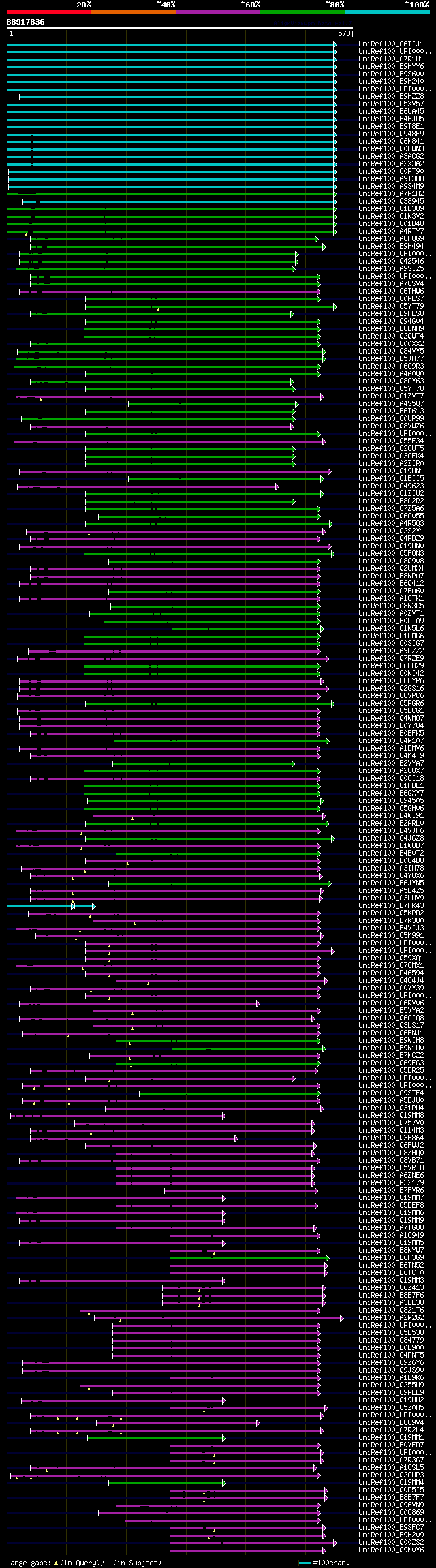Click the 578 query length end marker
This screenshot has width=436, height=1568.
[x=344, y=33]
